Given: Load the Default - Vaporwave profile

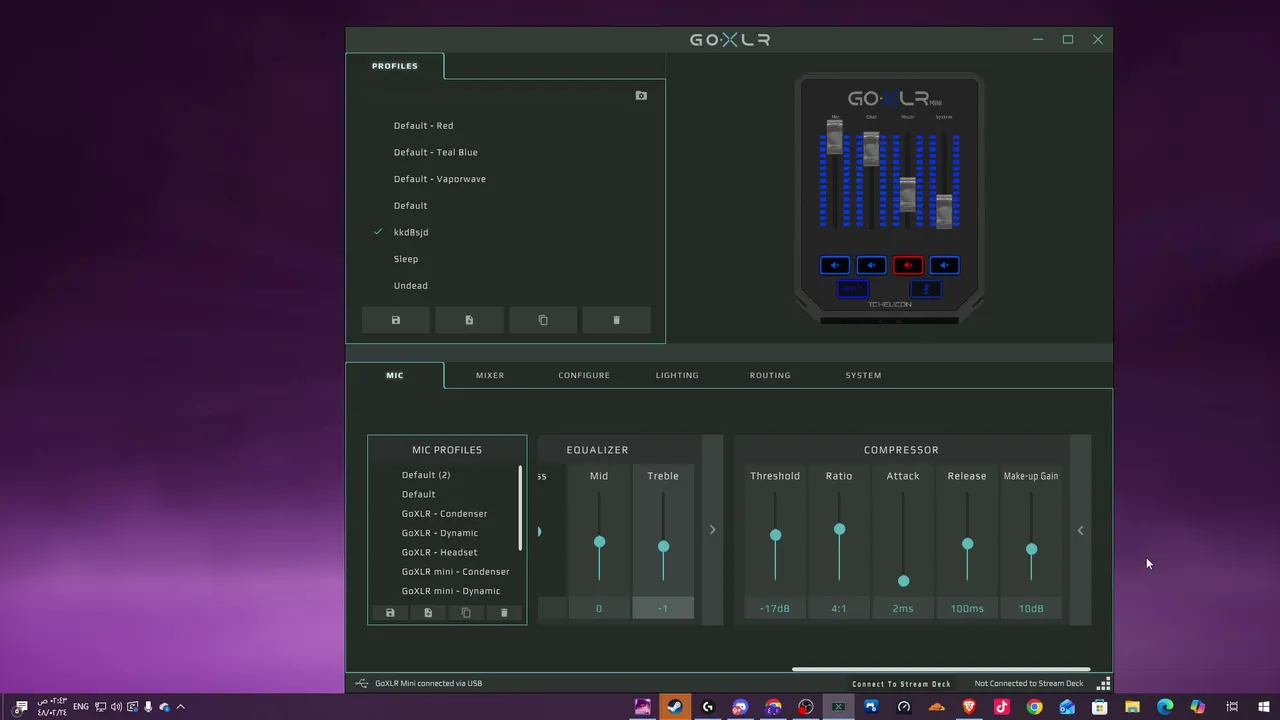Looking at the screenshot, I should point(440,179).
